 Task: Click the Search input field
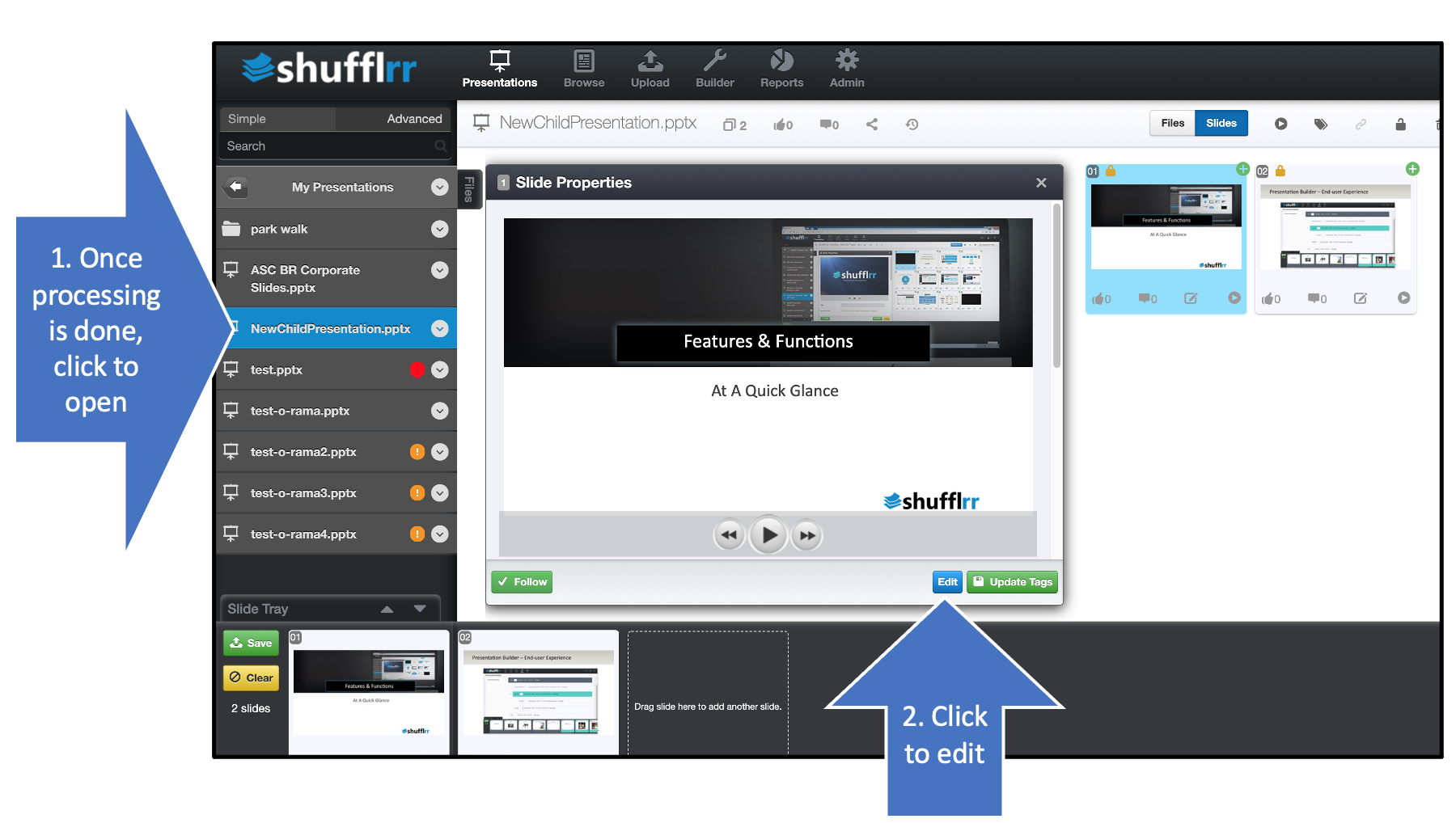pyautogui.click(x=334, y=146)
